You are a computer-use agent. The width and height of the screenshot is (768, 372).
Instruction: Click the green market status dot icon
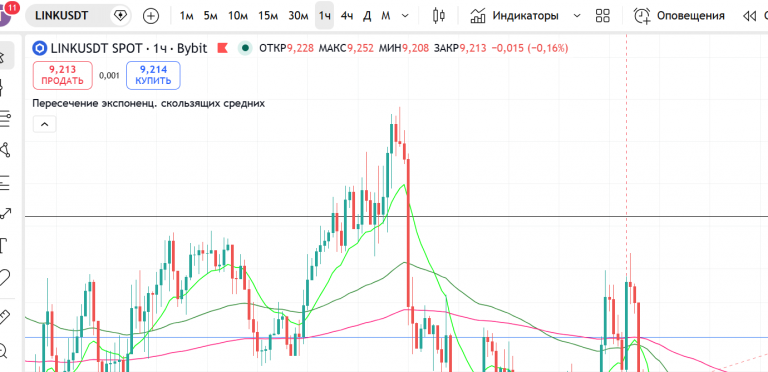245,48
